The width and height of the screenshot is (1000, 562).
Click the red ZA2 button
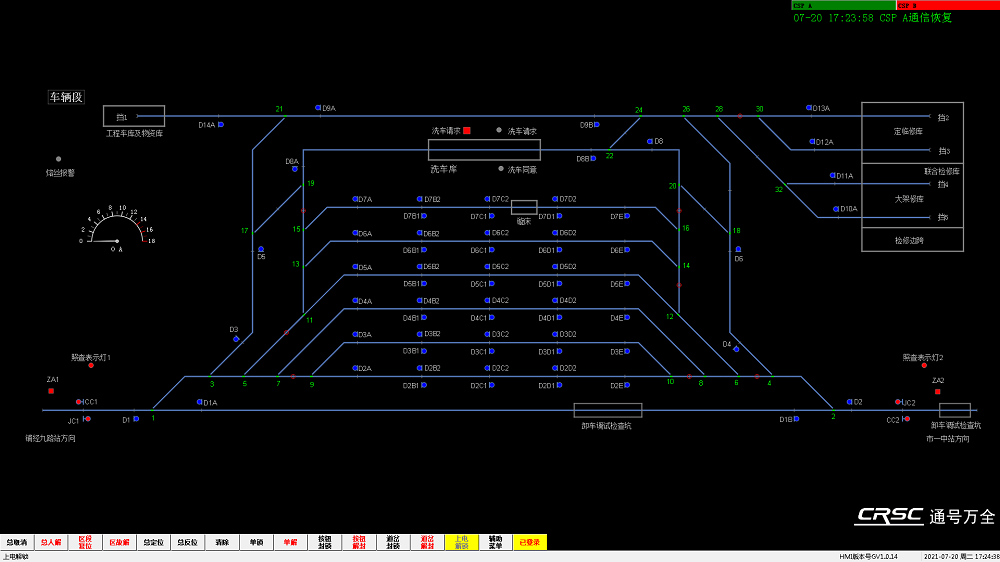938,392
